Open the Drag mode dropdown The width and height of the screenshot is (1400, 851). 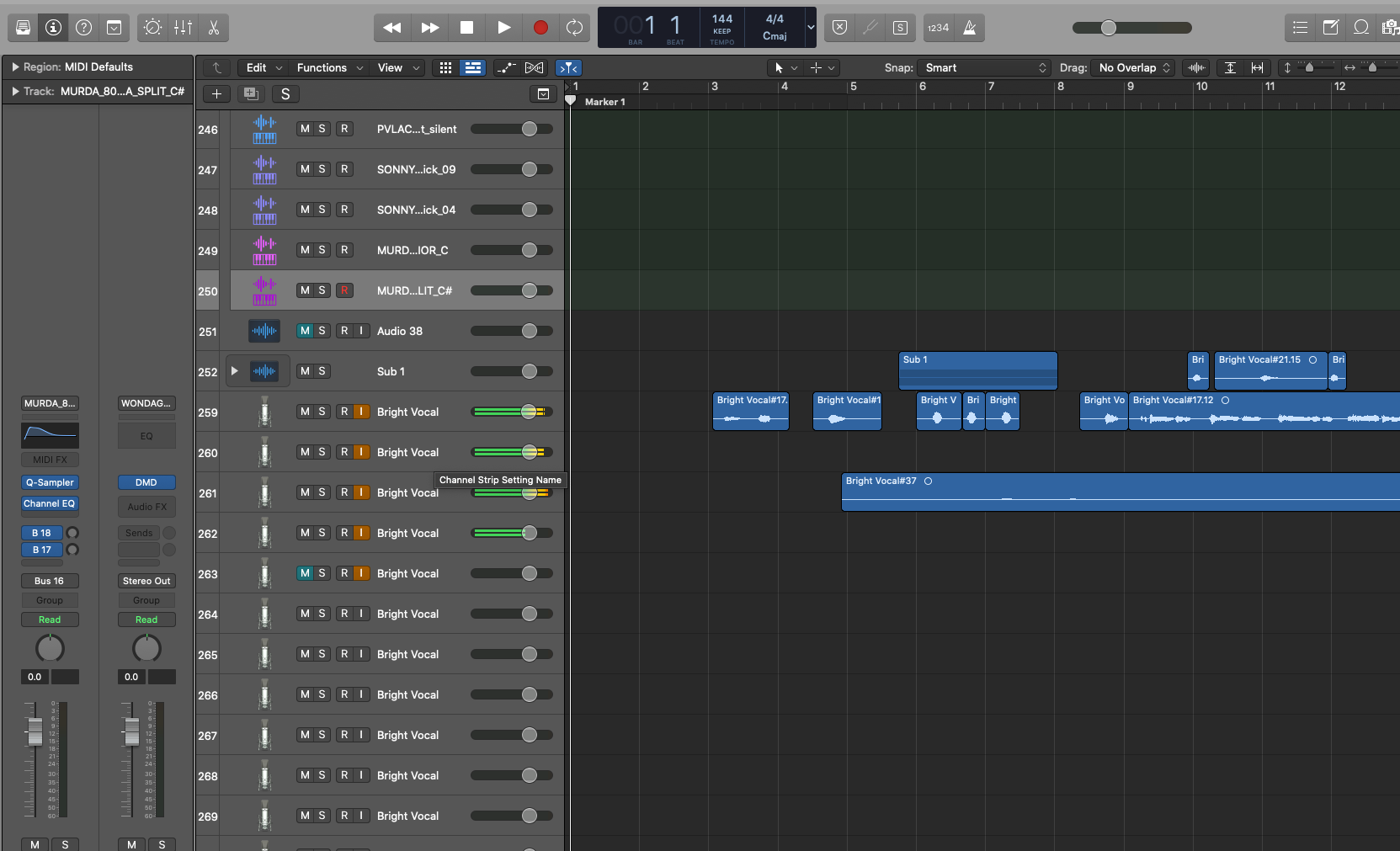(x=1134, y=68)
